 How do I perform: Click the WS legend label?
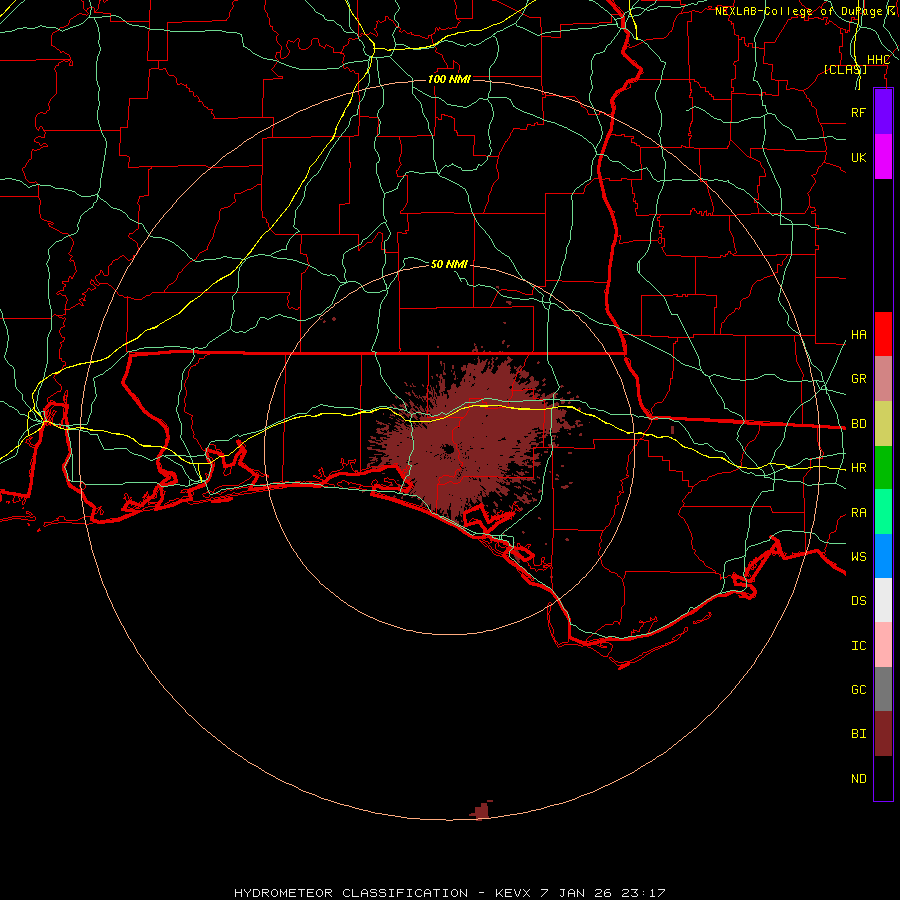(x=858, y=556)
